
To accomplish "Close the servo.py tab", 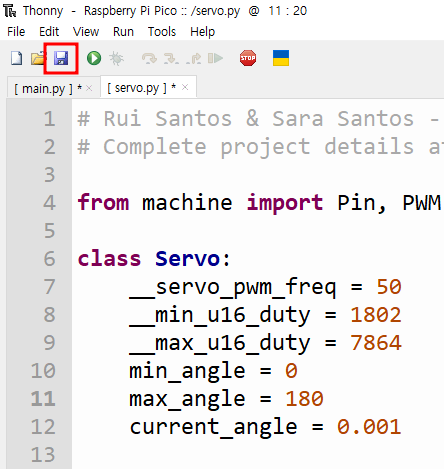I will pos(185,87).
